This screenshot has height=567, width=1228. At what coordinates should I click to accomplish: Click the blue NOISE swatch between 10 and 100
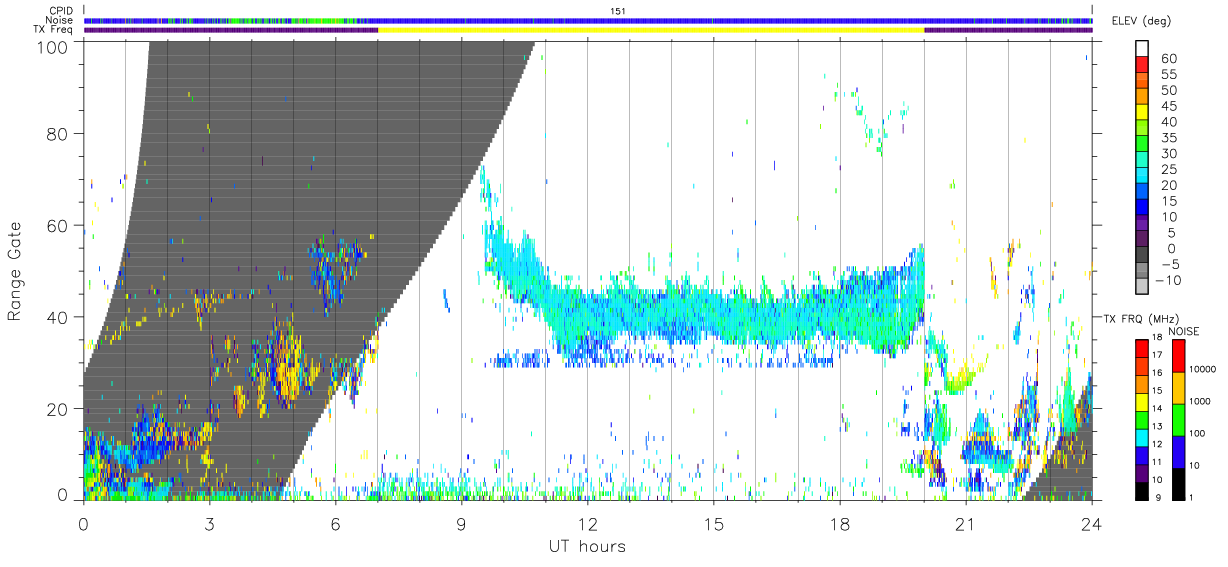(x=1177, y=450)
